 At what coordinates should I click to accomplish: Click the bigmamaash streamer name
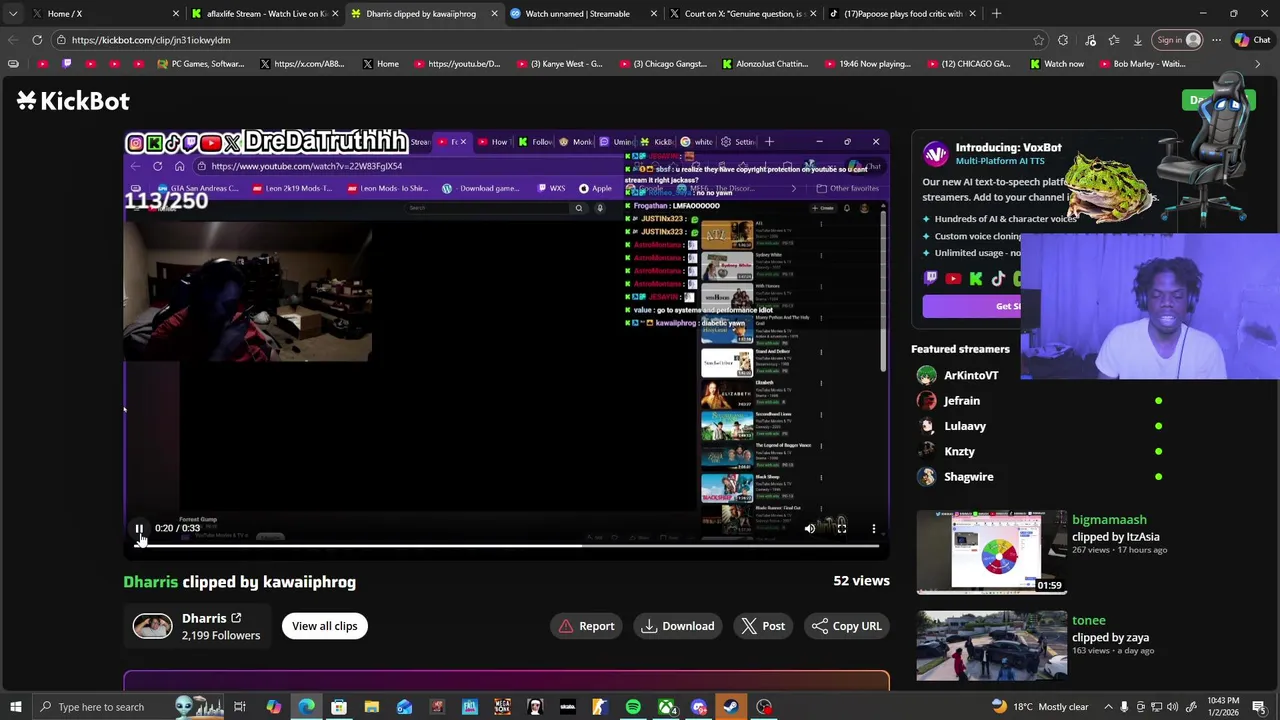pyautogui.click(x=1109, y=520)
